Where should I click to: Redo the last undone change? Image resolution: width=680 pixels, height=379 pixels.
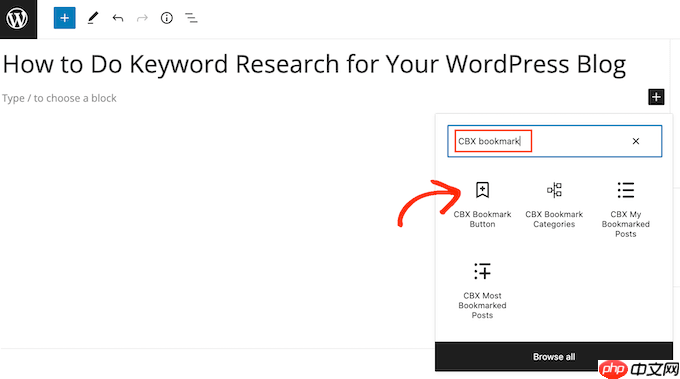(x=142, y=18)
